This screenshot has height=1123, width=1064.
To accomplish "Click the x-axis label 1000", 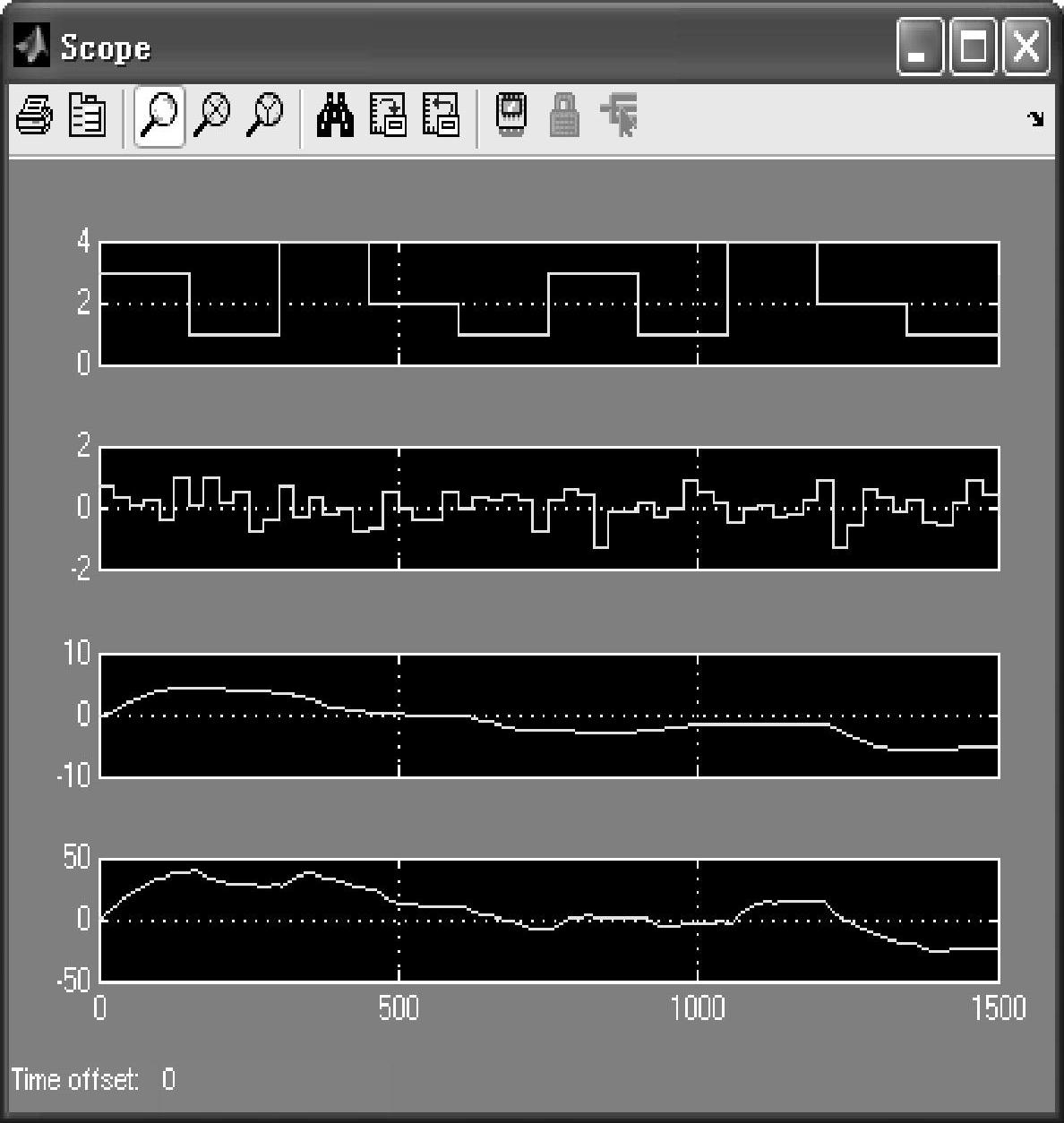I will 698,1008.
